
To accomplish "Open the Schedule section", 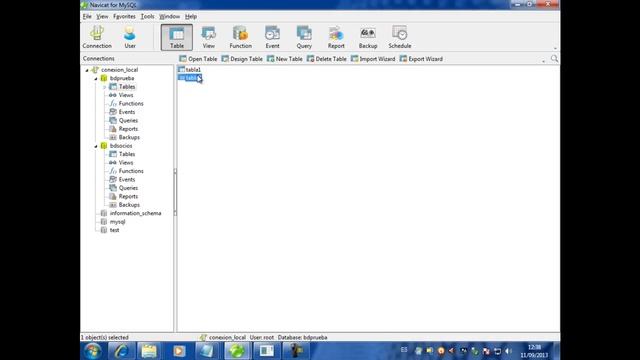I will tap(400, 37).
